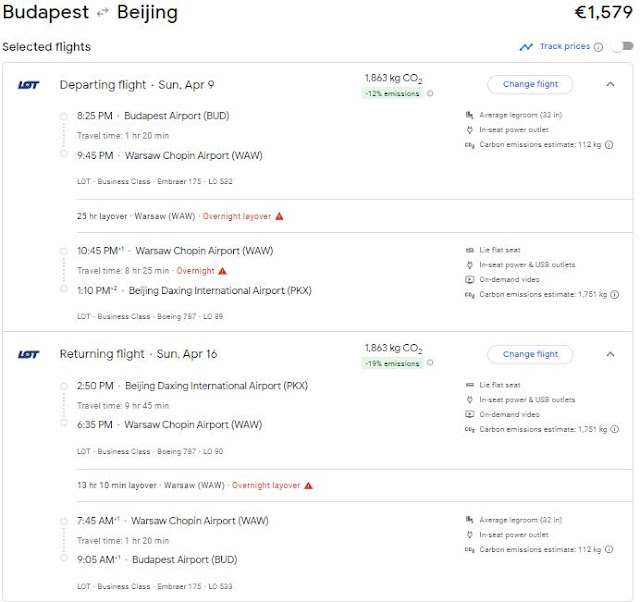The image size is (640, 602).
Task: Collapse the returning flight details
Action: 610,354
